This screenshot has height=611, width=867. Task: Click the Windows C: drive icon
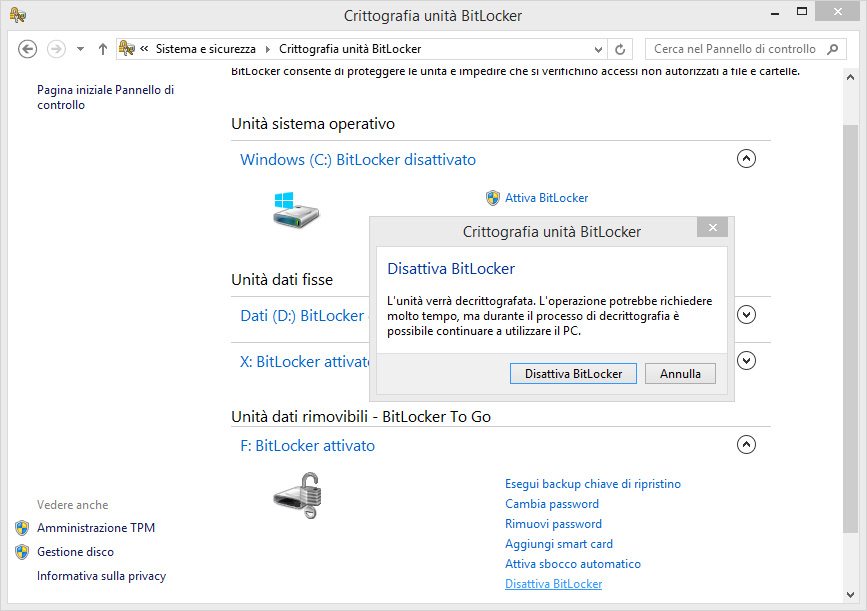[x=297, y=208]
